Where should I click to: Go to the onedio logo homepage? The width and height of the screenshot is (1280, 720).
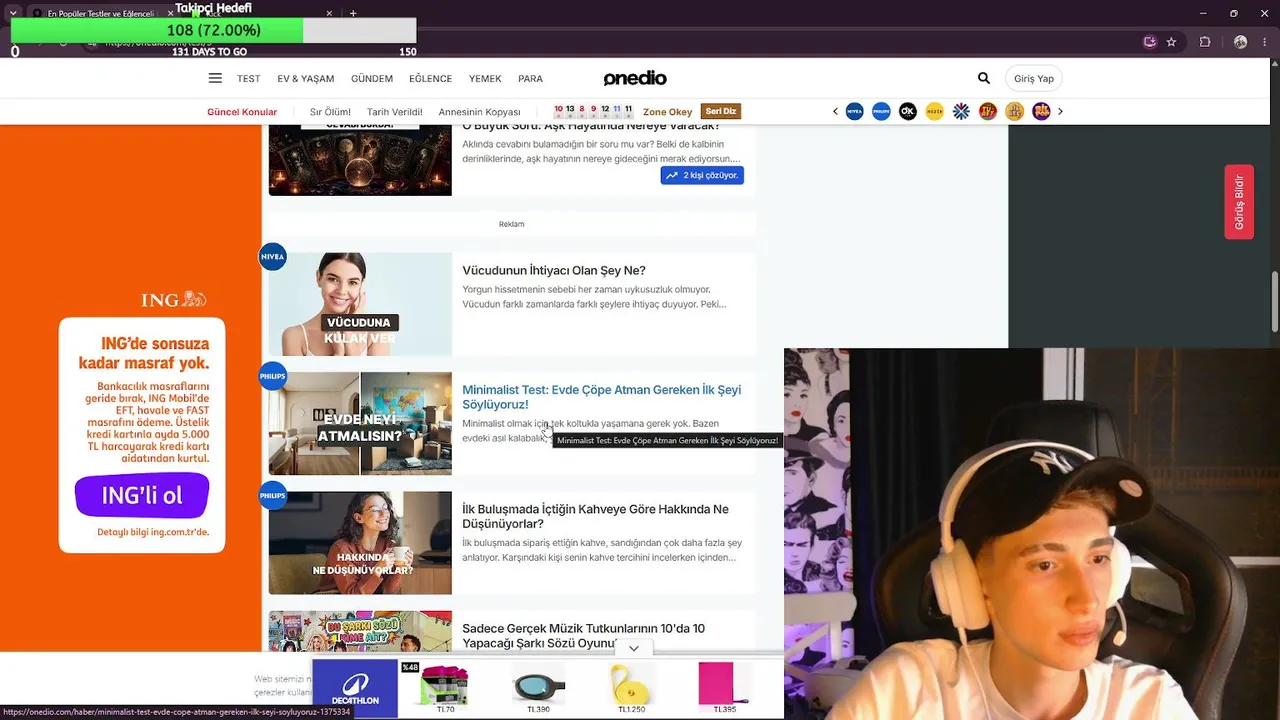point(635,78)
